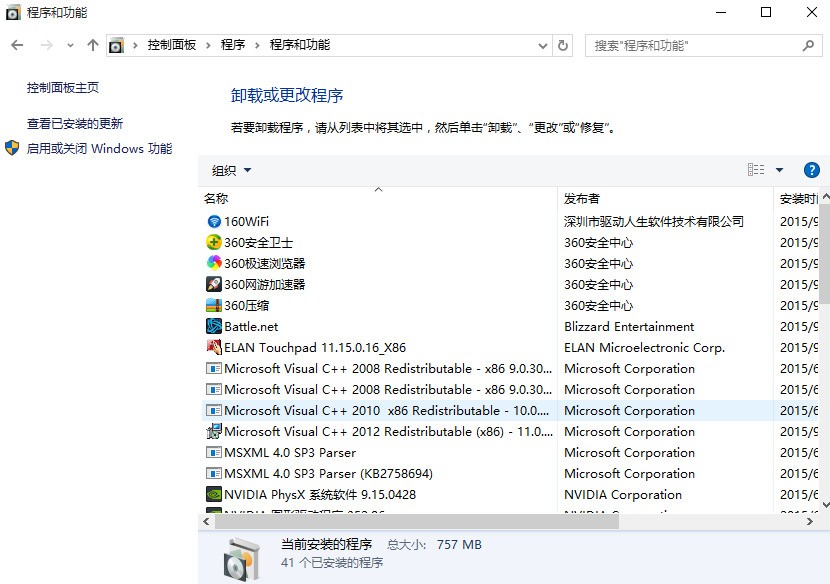Image resolution: width=830 pixels, height=584 pixels.
Task: Go back using the back arrow
Action: point(17,46)
